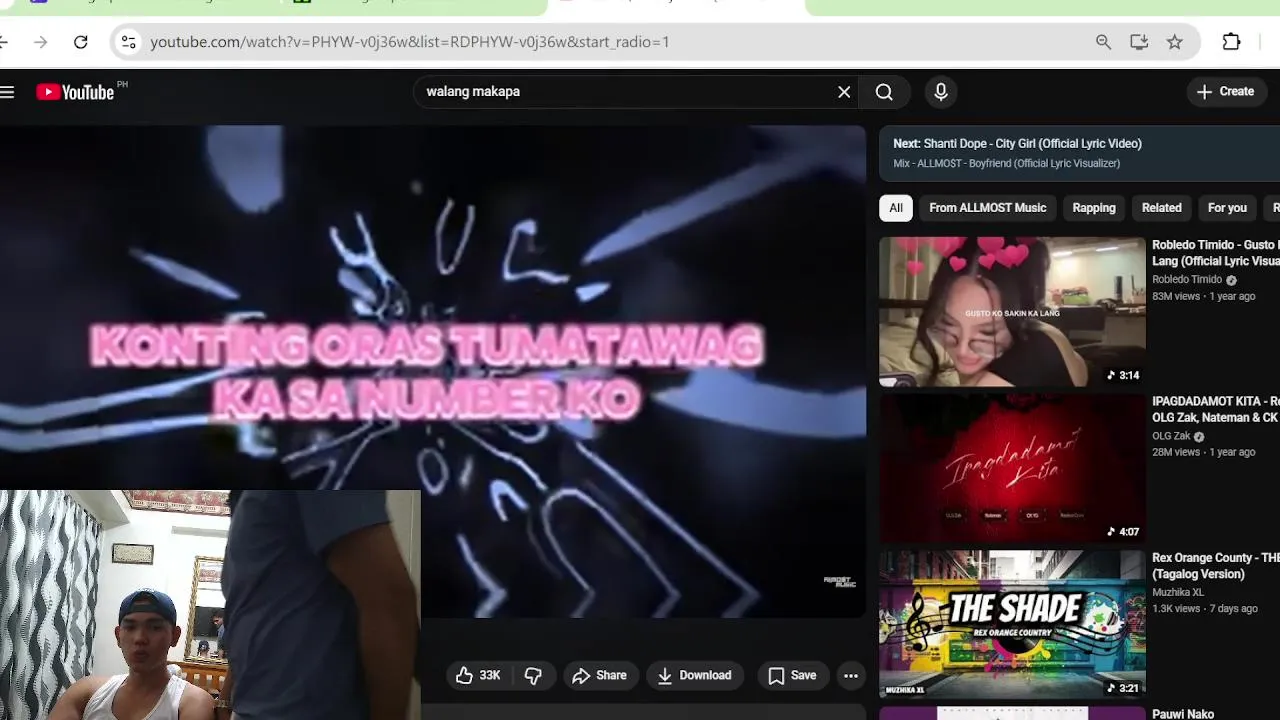This screenshot has width=1280, height=720.
Task: Click the install app icon in address bar
Action: [1139, 42]
